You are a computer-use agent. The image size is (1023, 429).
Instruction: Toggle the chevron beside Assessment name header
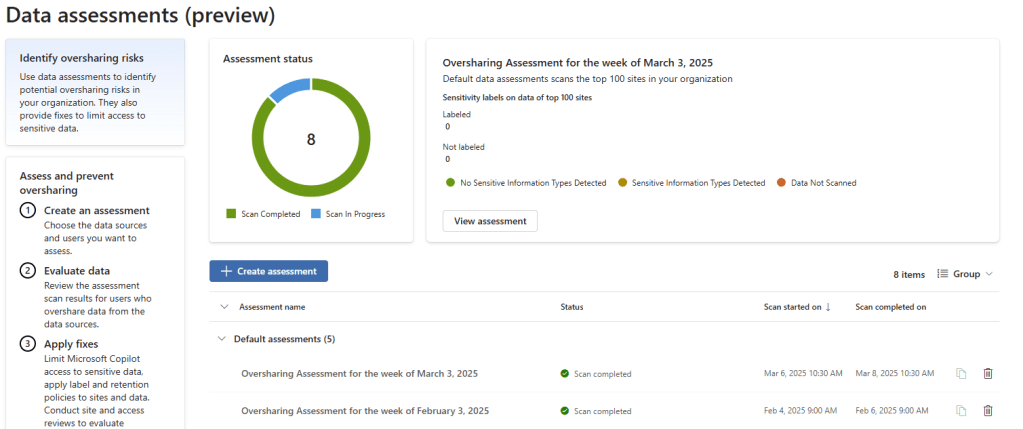click(x=223, y=307)
